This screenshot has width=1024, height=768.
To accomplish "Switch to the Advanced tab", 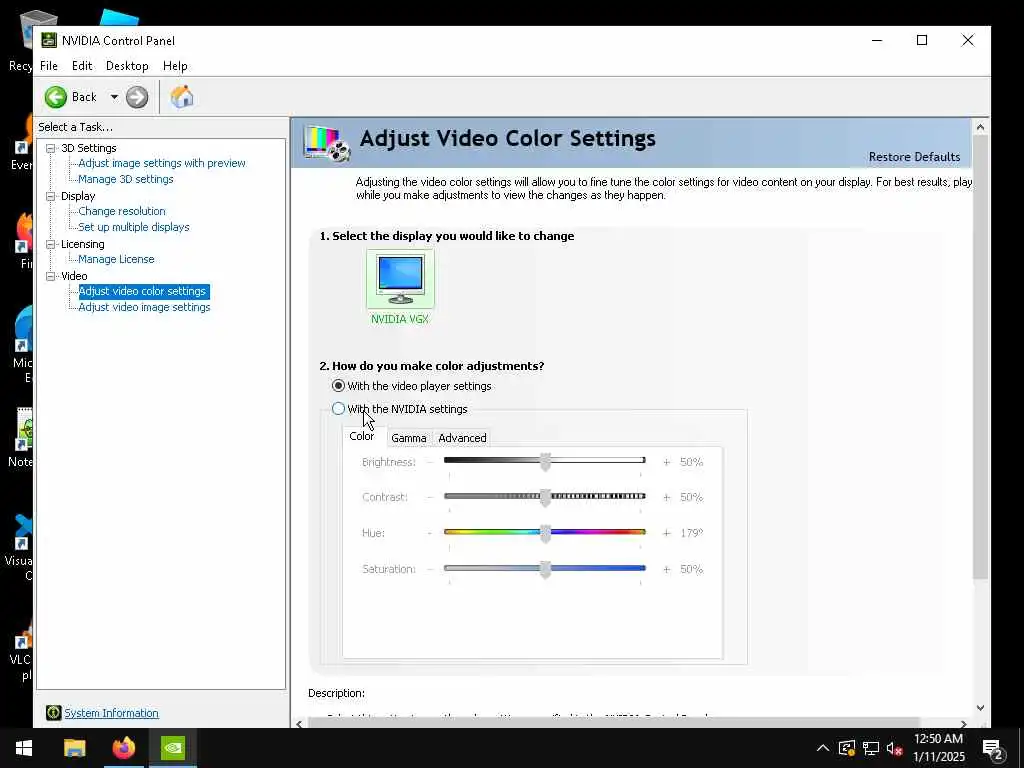I will click(462, 438).
